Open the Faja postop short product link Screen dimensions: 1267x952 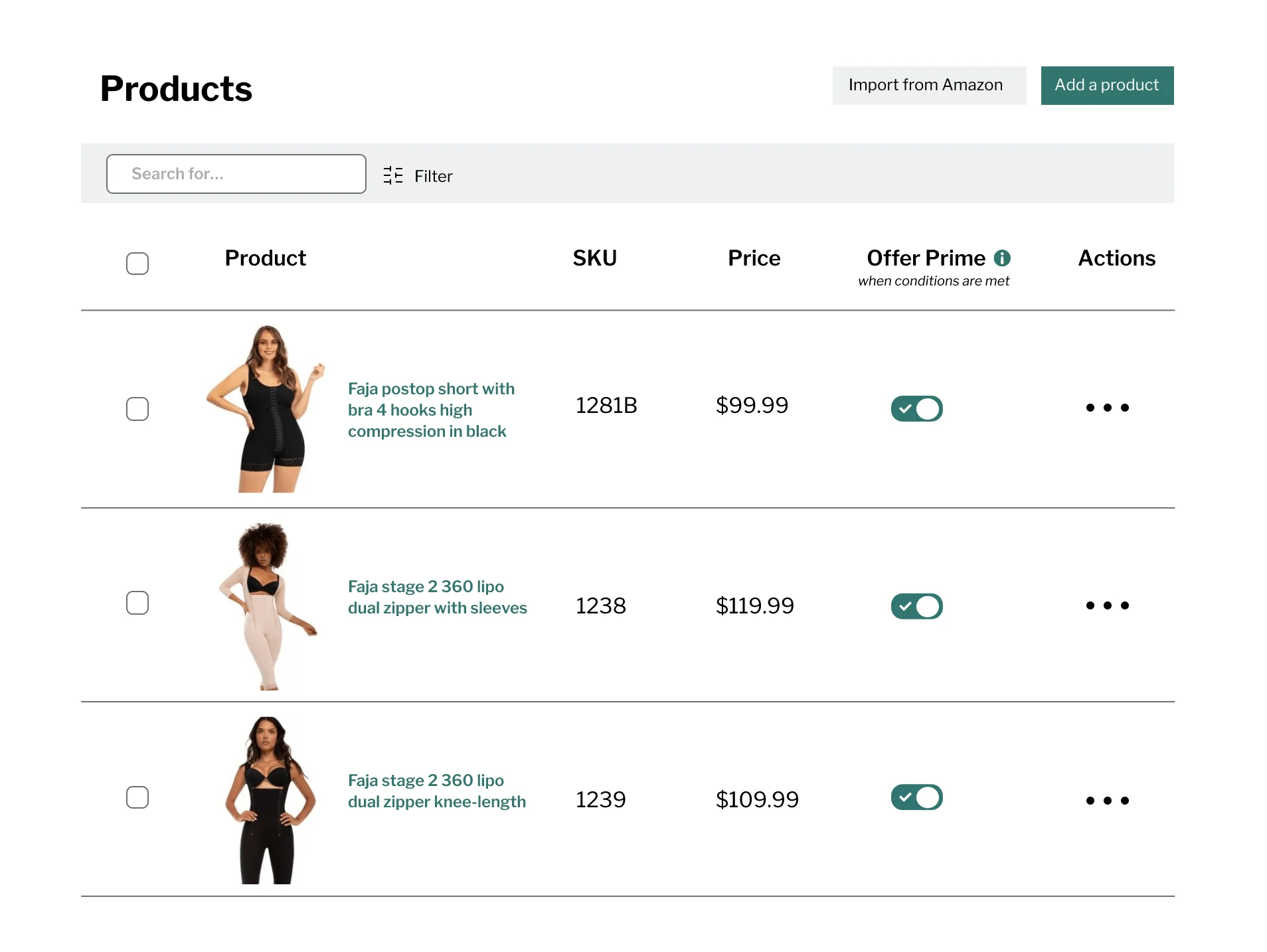[x=431, y=410]
